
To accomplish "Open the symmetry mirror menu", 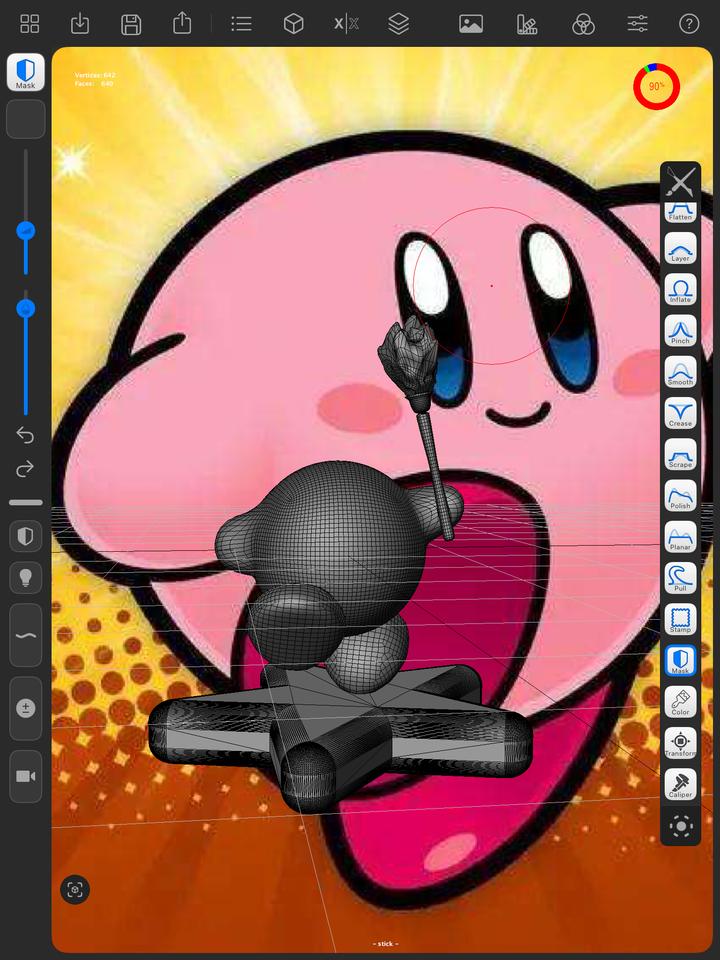I will point(346,24).
